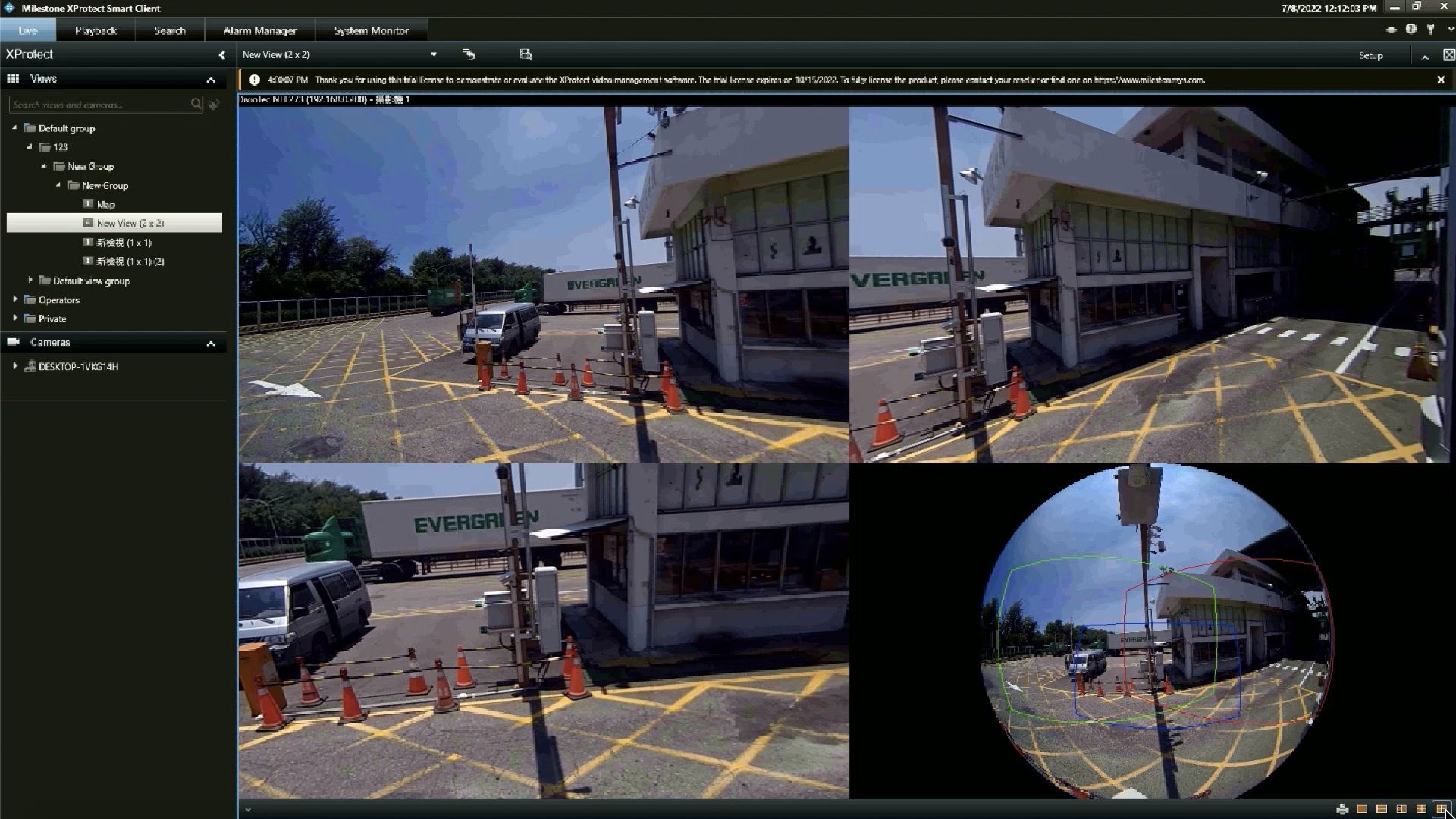Click the status connection icon at top right
This screenshot has height=819, width=1456.
click(1391, 30)
